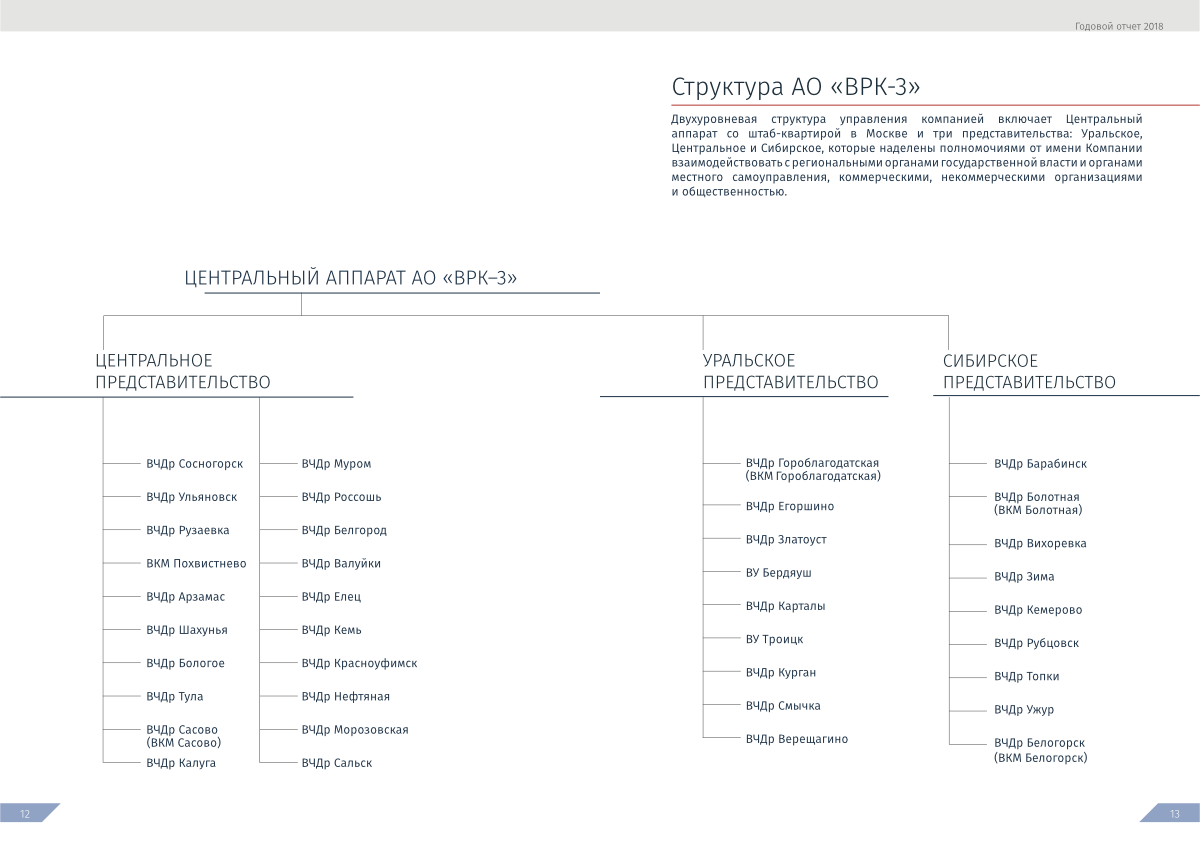Image resolution: width=1200 pixels, height=848 pixels.
Task: Select the 'ВЧДр Гороблагодатская' item
Action: click(812, 463)
